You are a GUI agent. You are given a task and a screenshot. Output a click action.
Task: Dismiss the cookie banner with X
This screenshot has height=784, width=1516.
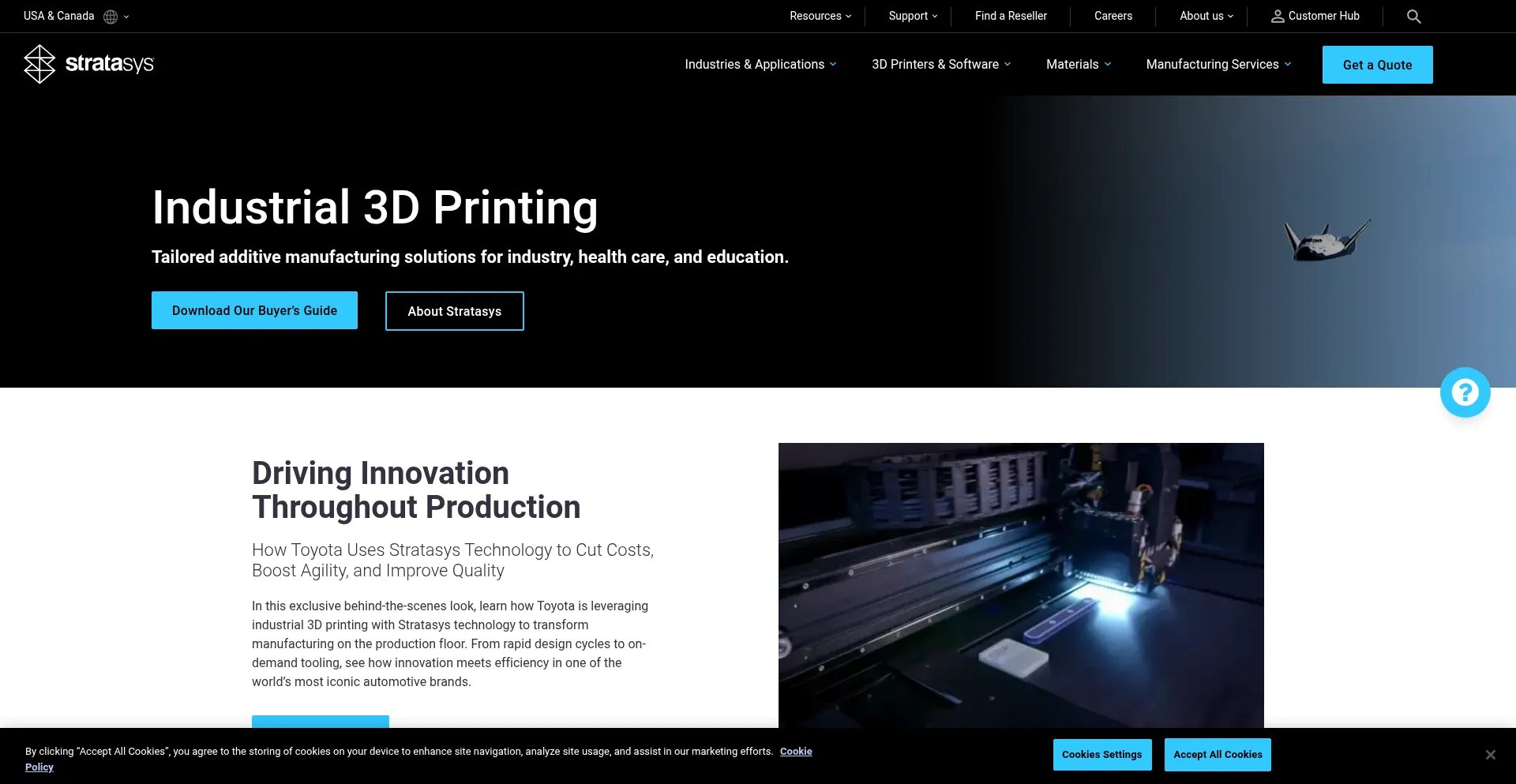[x=1490, y=755]
